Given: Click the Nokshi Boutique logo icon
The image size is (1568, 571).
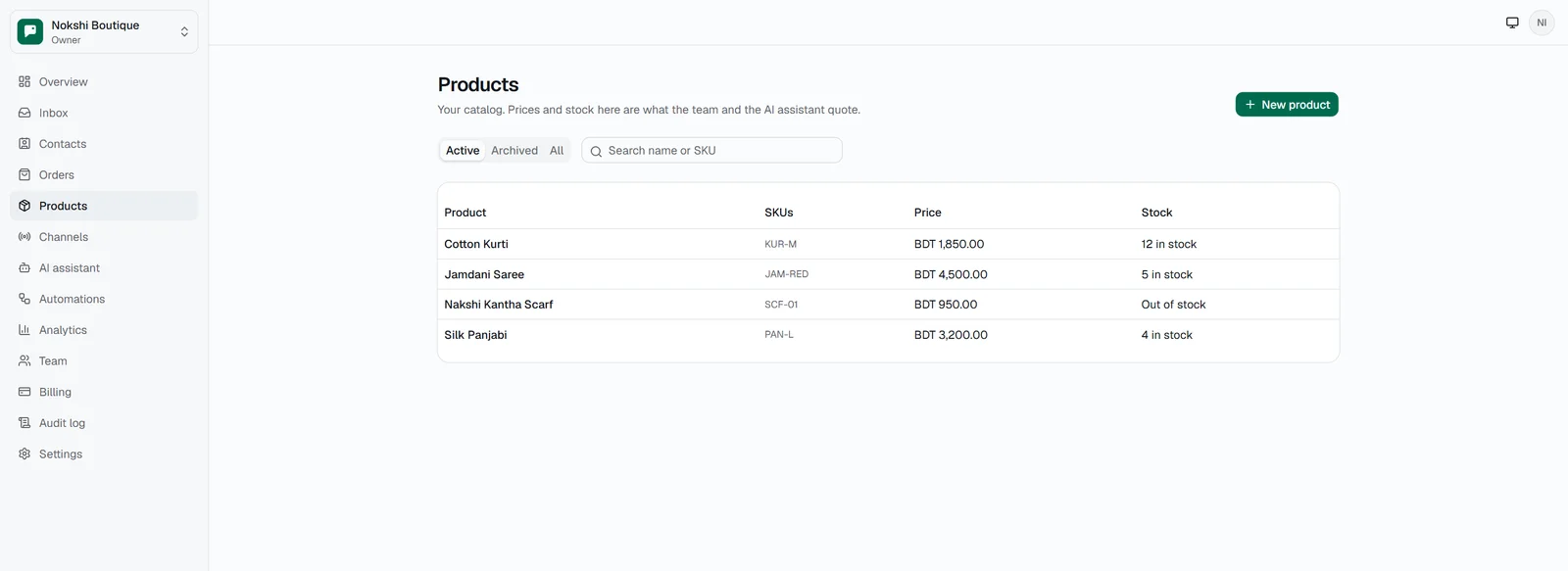Looking at the screenshot, I should 30,31.
